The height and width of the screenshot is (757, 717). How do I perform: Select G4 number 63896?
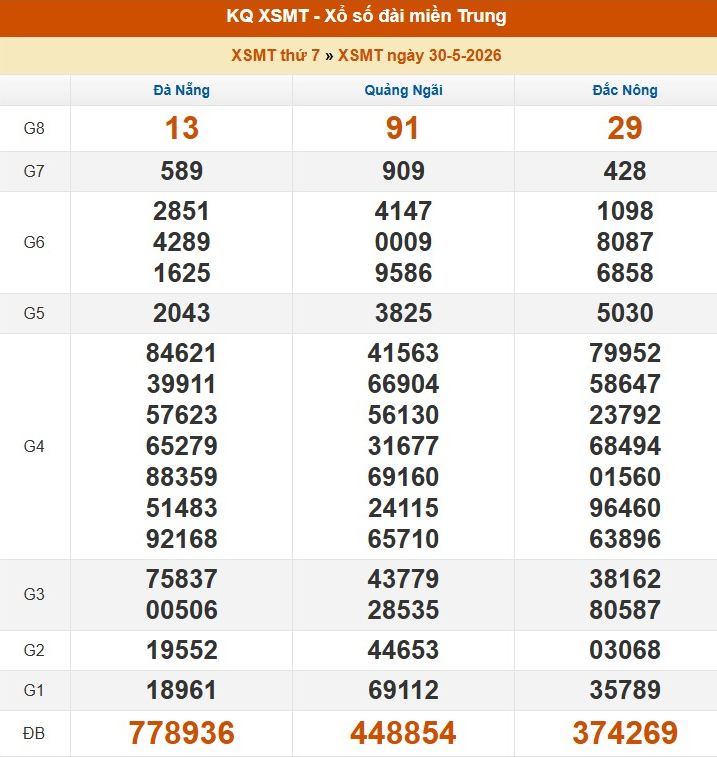(x=625, y=539)
